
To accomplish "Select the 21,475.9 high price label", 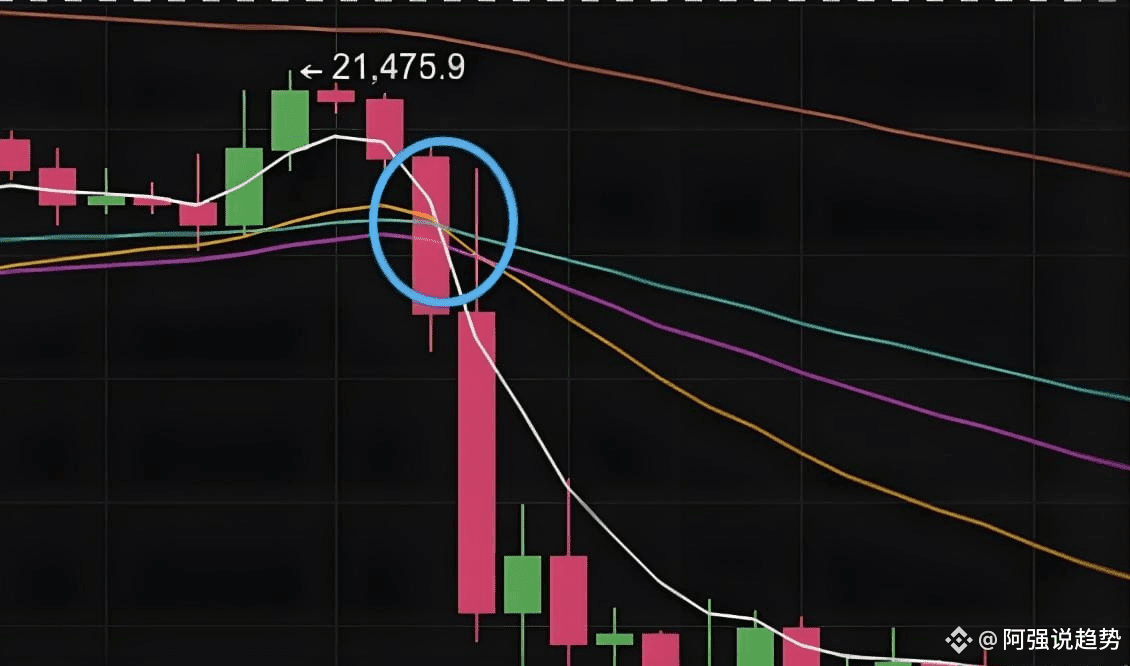I will 398,68.
